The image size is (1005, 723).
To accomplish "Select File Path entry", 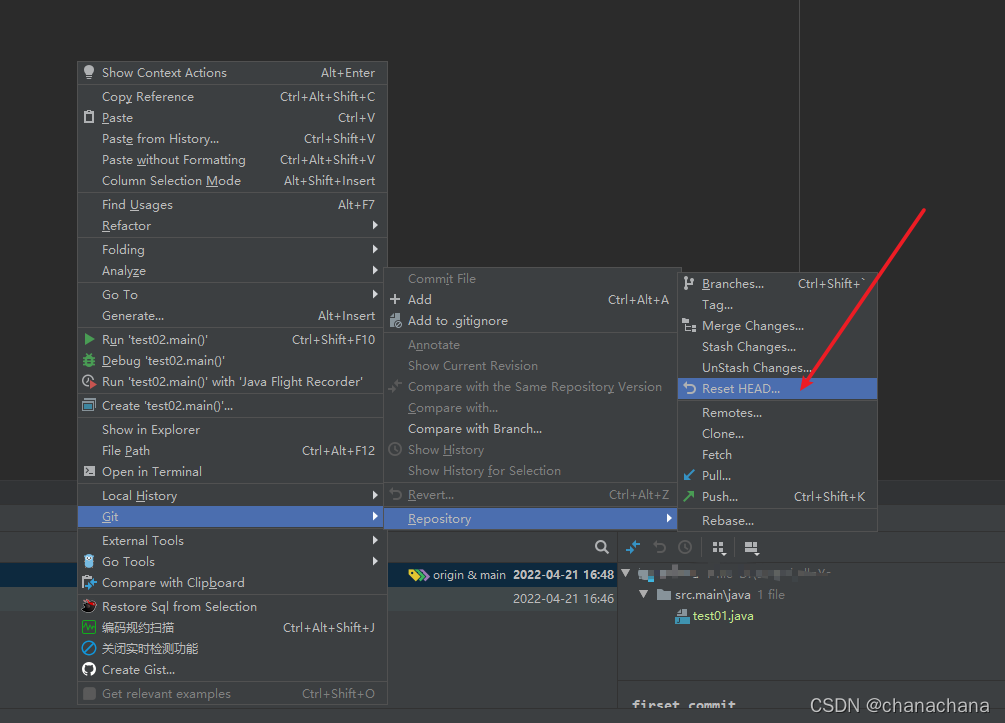I will coord(232,451).
